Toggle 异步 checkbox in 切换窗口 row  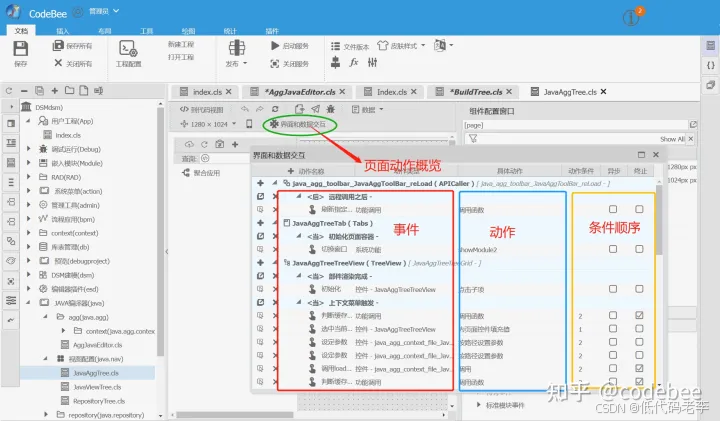[613, 249]
